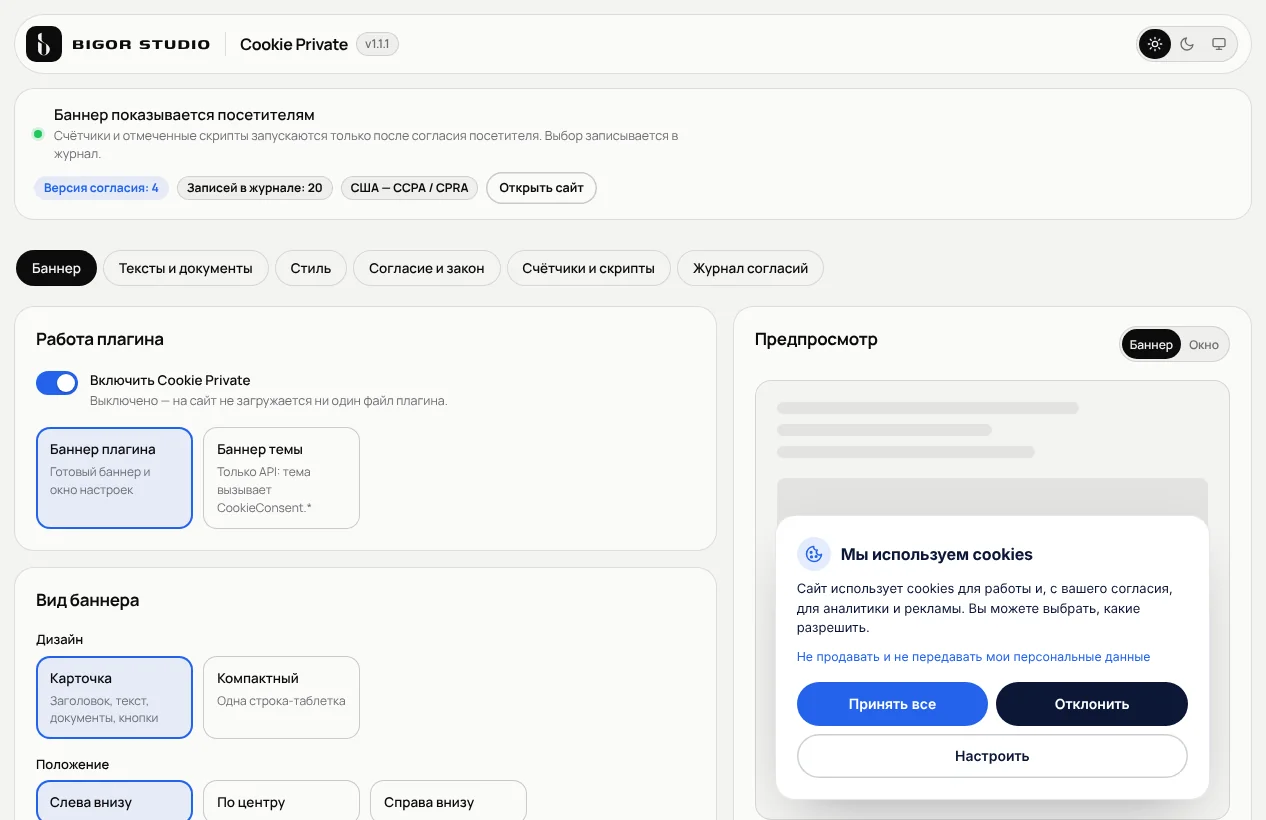
Task: Open the Баннер tab
Action: pos(56,268)
